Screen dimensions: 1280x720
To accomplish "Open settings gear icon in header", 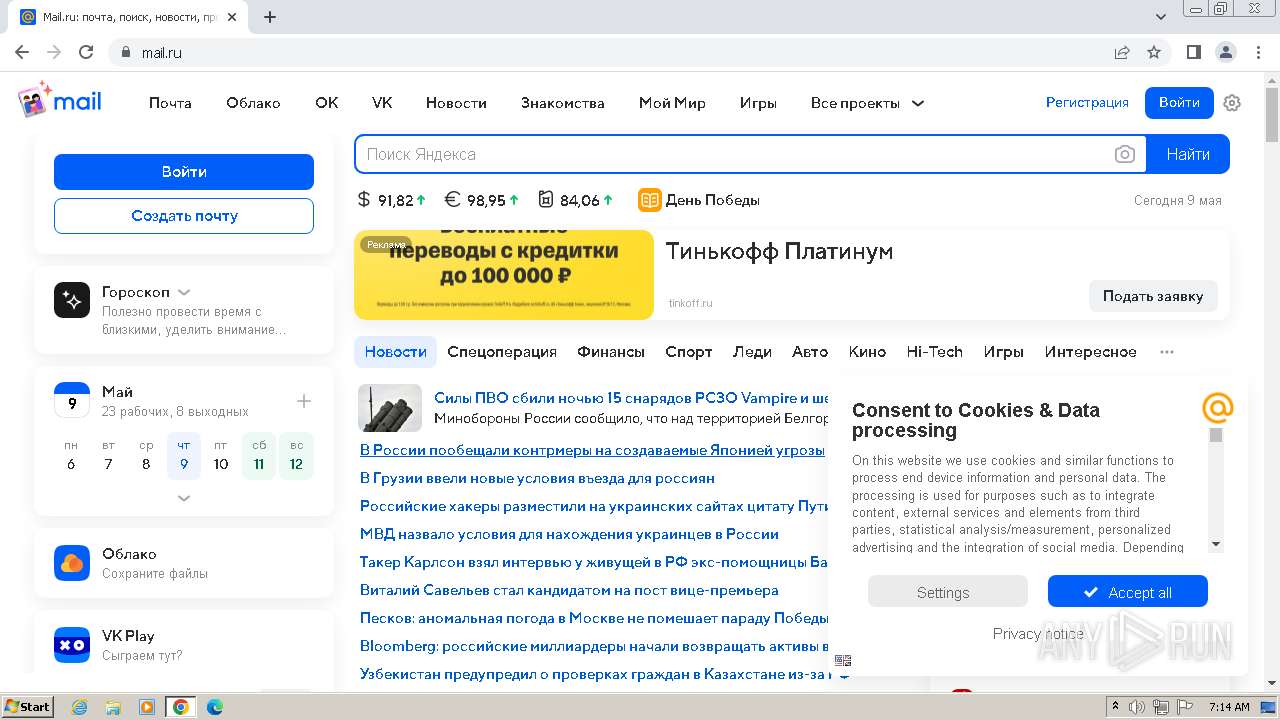I will pyautogui.click(x=1232, y=103).
